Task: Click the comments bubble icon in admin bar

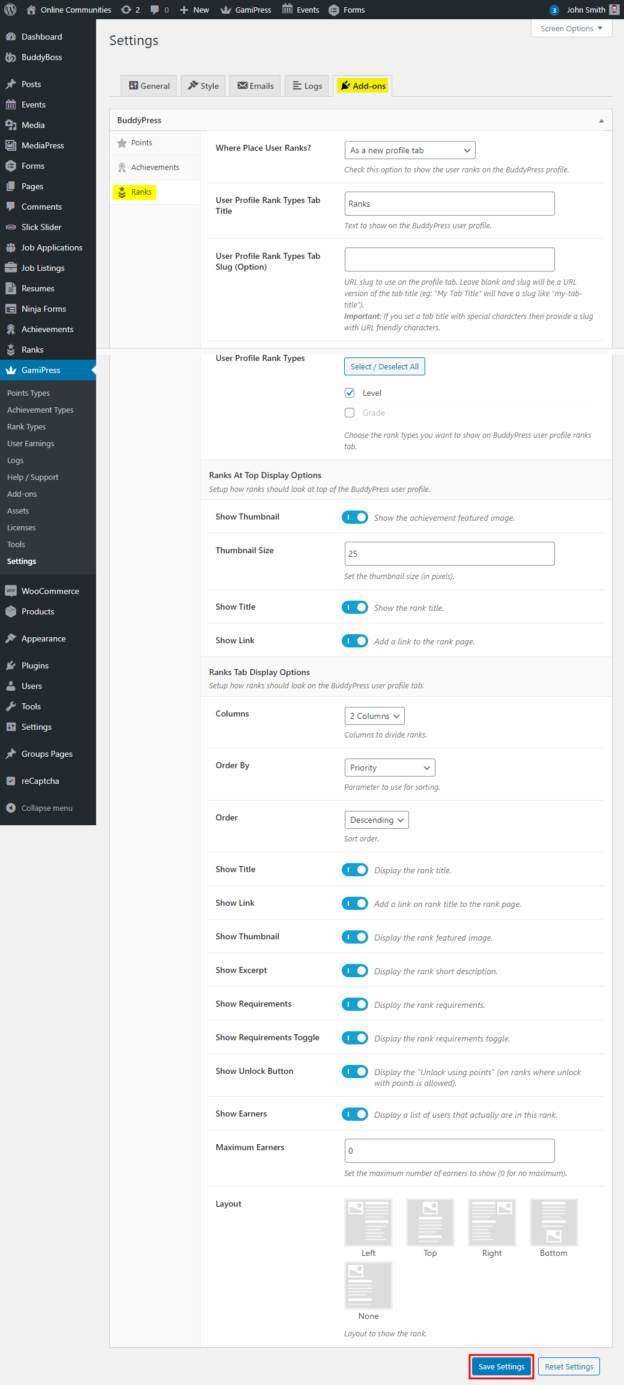Action: 157,9
